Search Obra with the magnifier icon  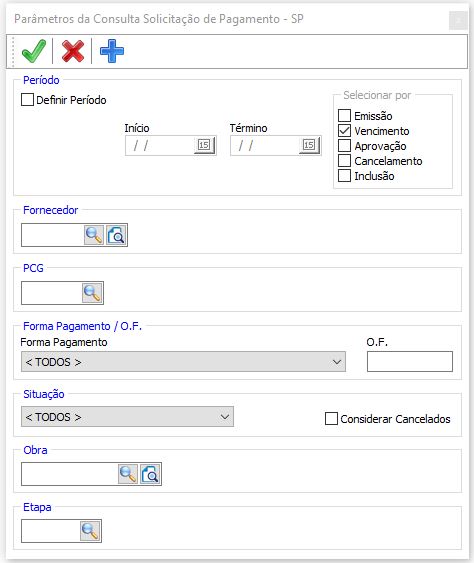coord(127,474)
